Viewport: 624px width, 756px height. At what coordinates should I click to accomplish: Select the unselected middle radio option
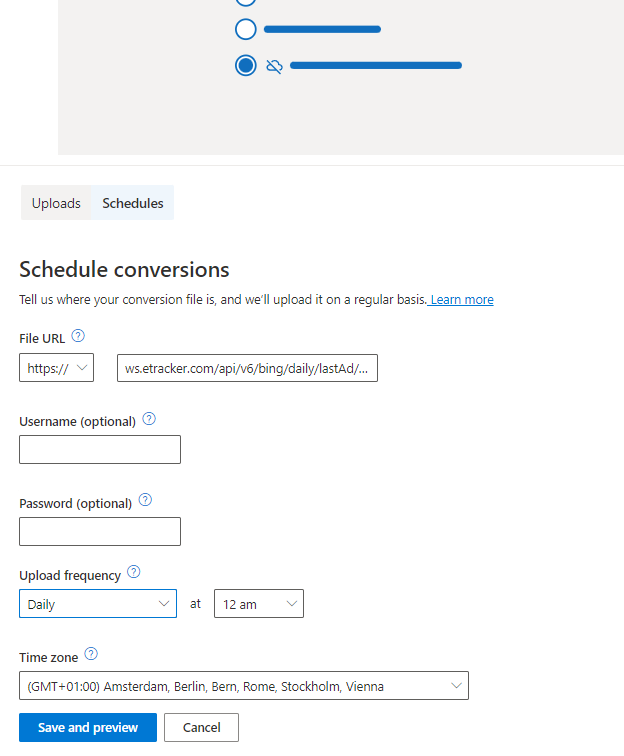click(246, 29)
